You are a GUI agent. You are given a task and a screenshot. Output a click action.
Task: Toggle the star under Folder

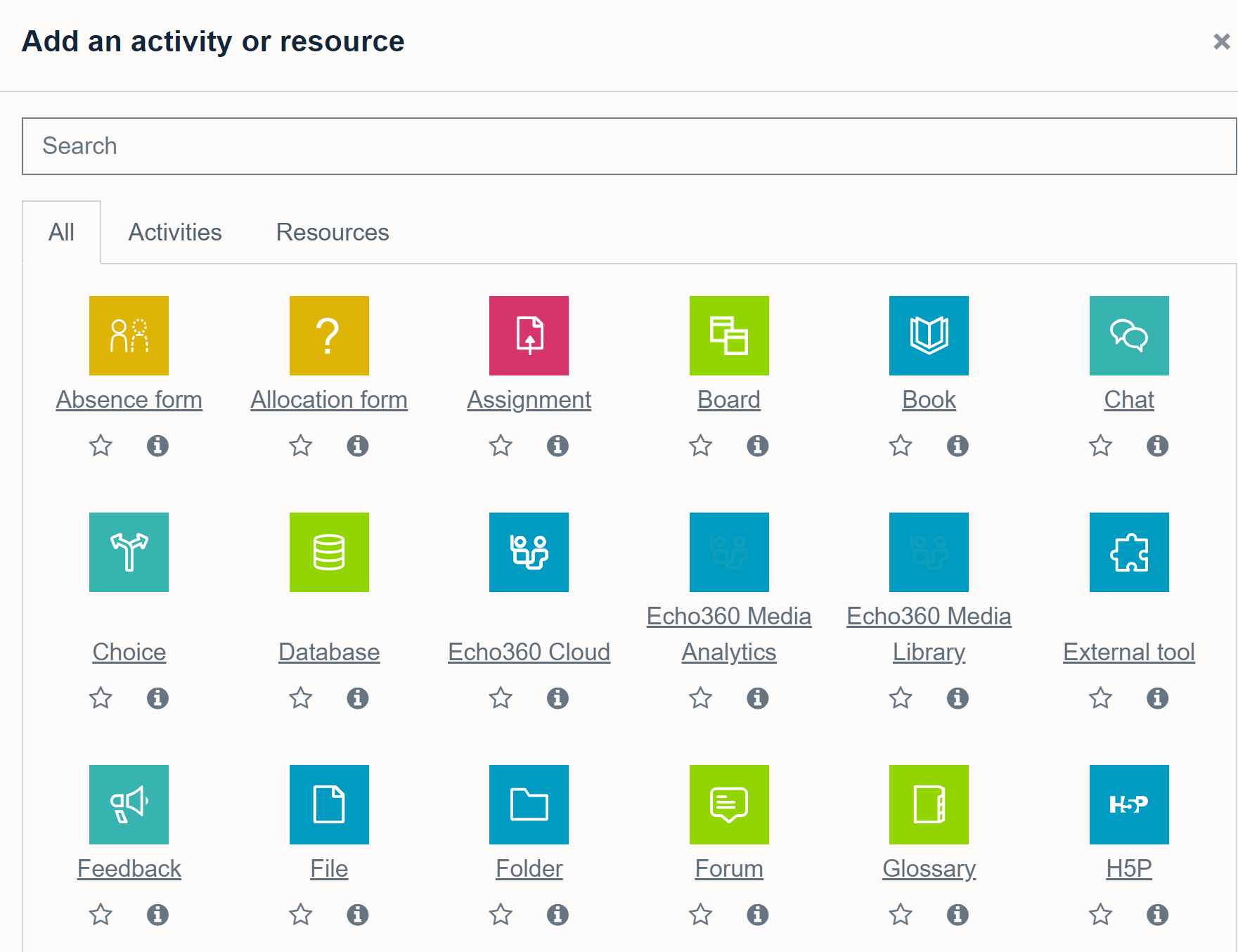[501, 914]
